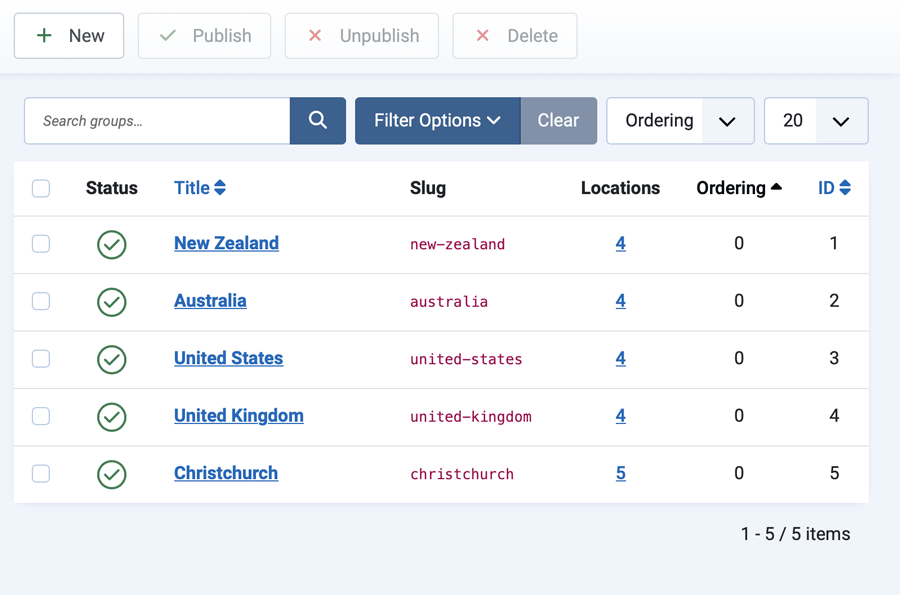Click the Ordering column header
Viewport: 900px width, 595px height.
pos(739,188)
